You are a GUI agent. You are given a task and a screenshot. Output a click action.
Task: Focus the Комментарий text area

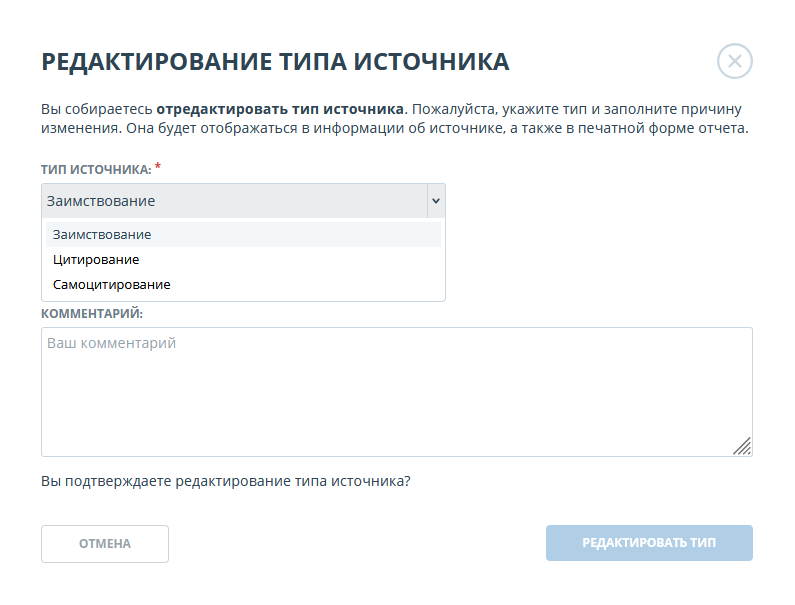click(396, 391)
